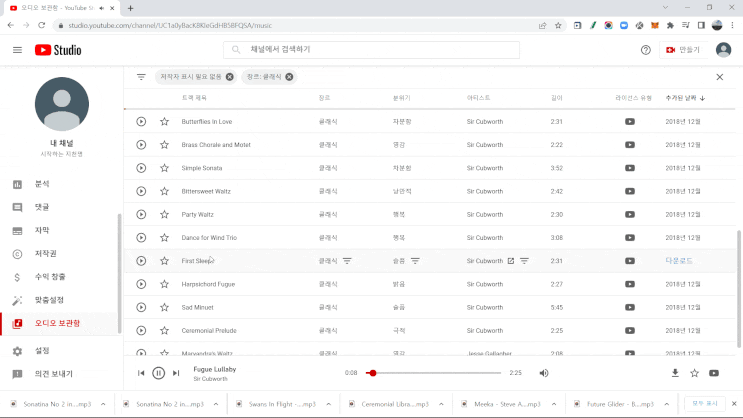Clear all filters with the X button
The height and width of the screenshot is (418, 743).
[720, 77]
